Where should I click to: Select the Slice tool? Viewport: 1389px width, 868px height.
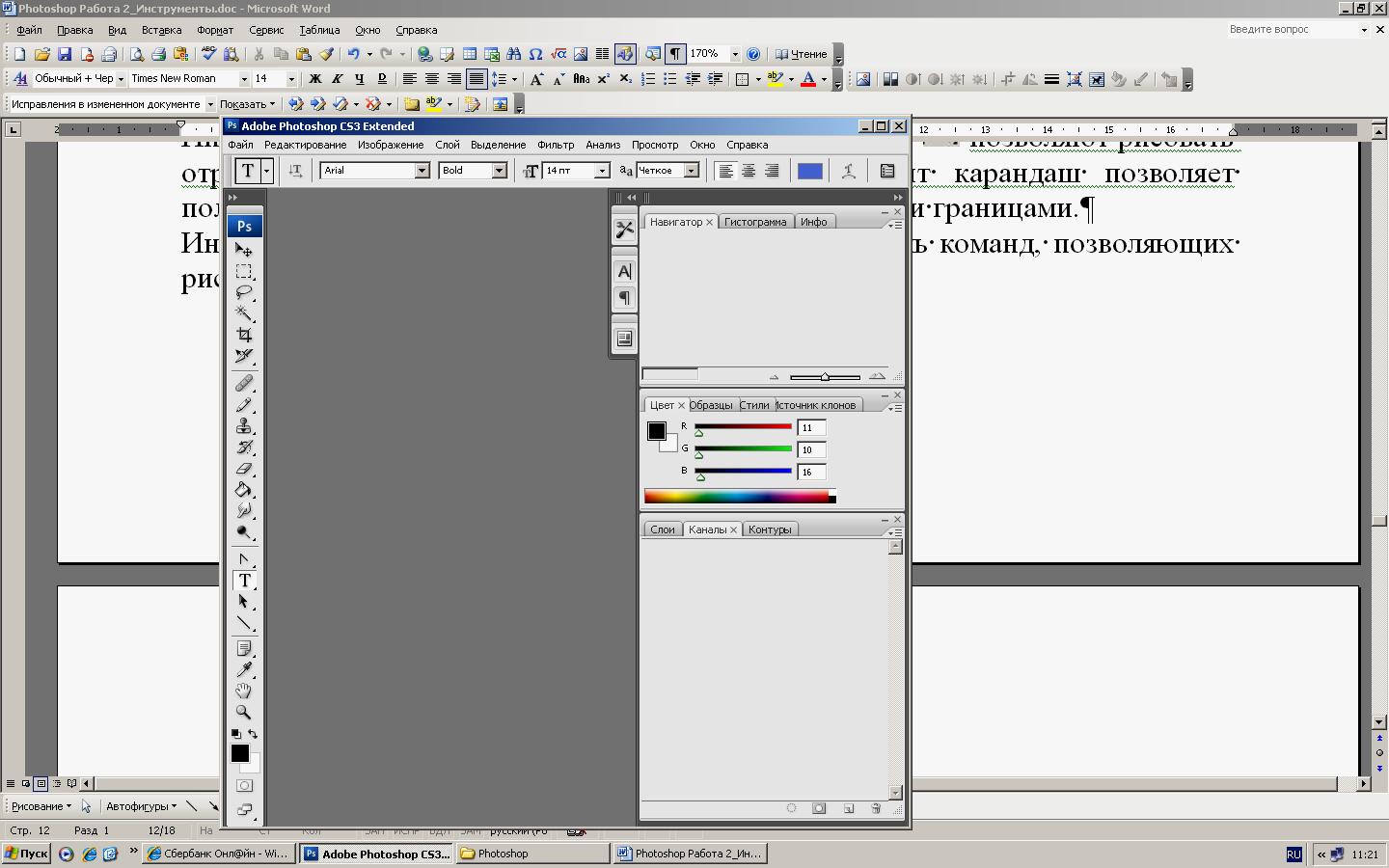[244, 356]
